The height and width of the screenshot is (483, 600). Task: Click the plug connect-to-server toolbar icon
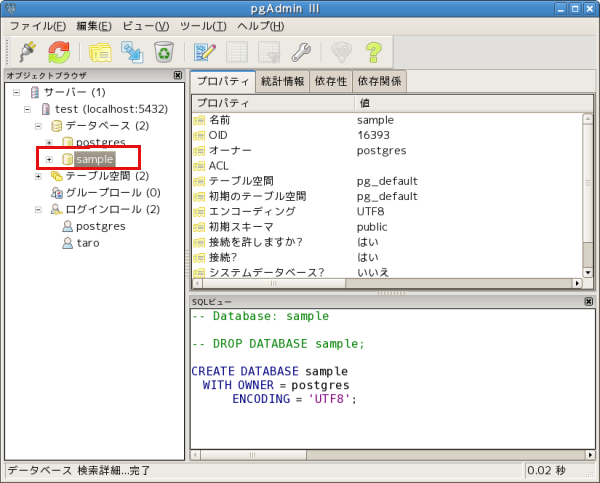click(28, 52)
